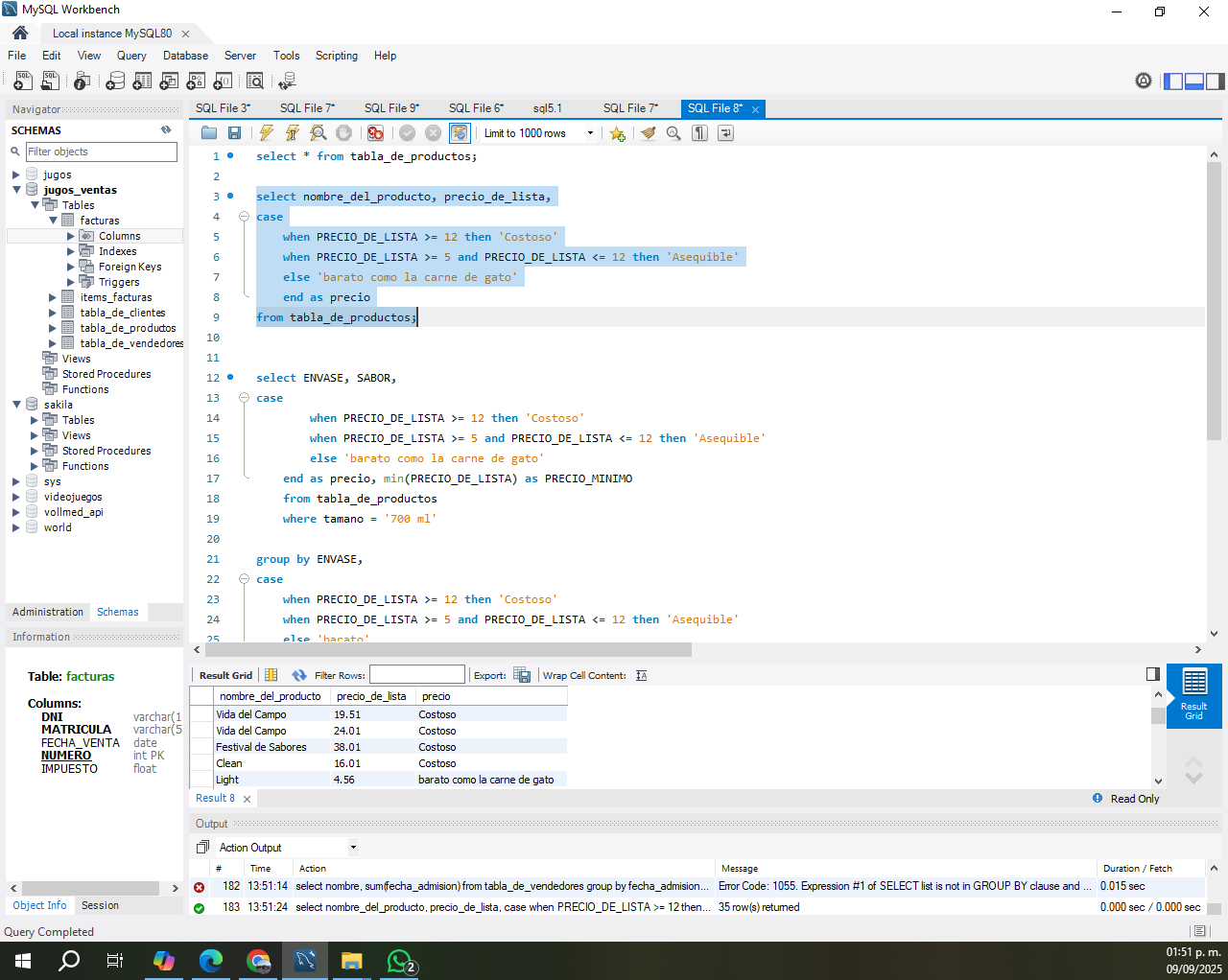This screenshot has height=980, width=1228.
Task: Toggle word wrap in editor icon
Action: point(725,133)
